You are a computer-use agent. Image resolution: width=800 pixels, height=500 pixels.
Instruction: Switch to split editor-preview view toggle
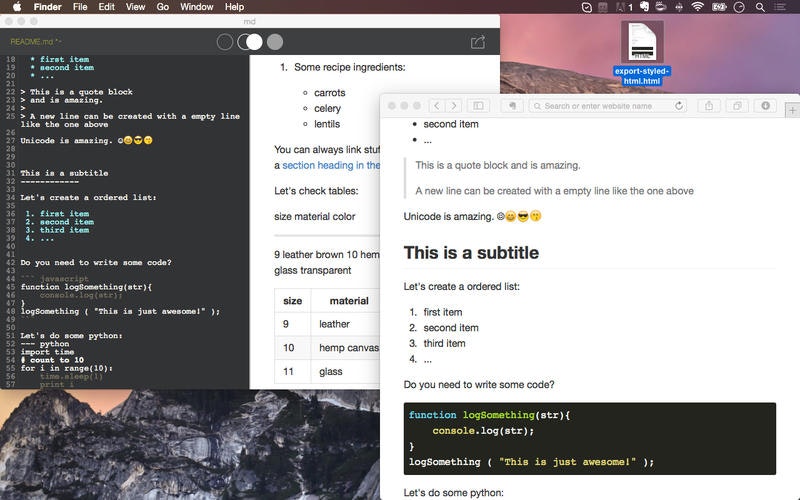(250, 42)
